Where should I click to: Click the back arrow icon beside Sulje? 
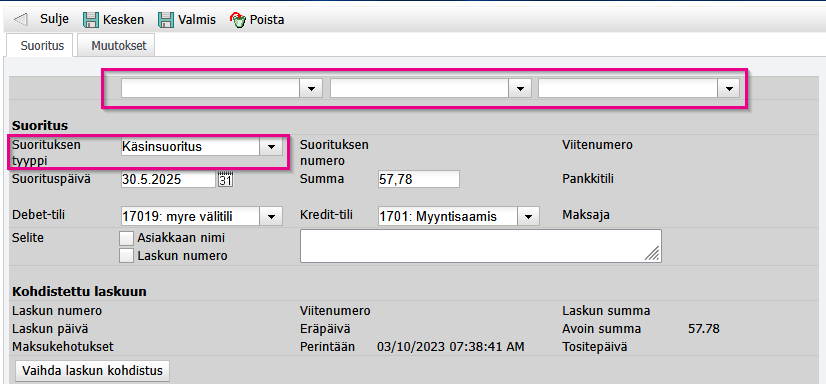pos(20,20)
